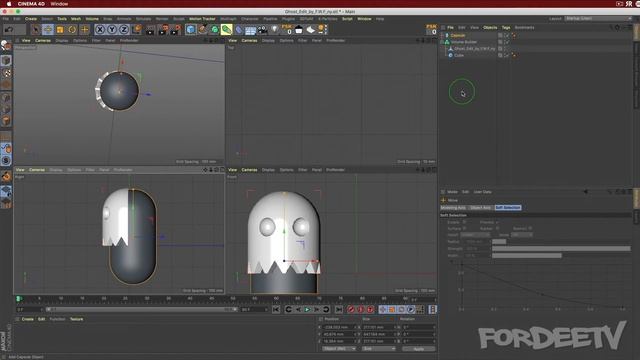Click the Capsule phong tag

[x=514, y=36]
